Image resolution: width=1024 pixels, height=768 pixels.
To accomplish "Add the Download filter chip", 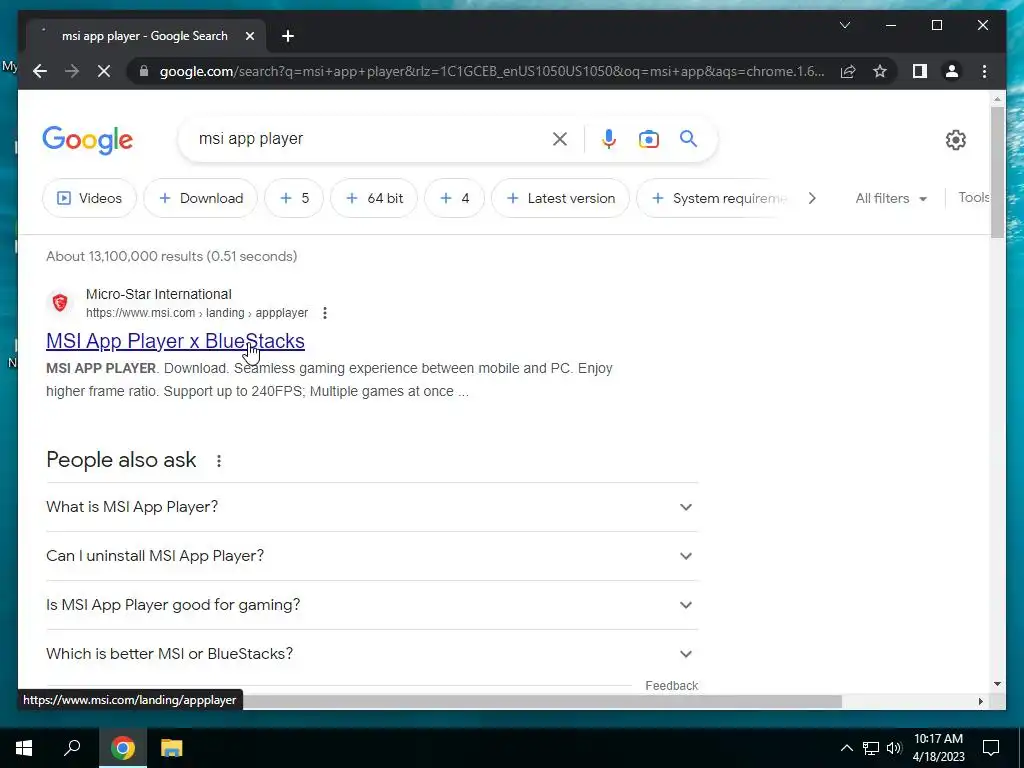I will point(200,198).
